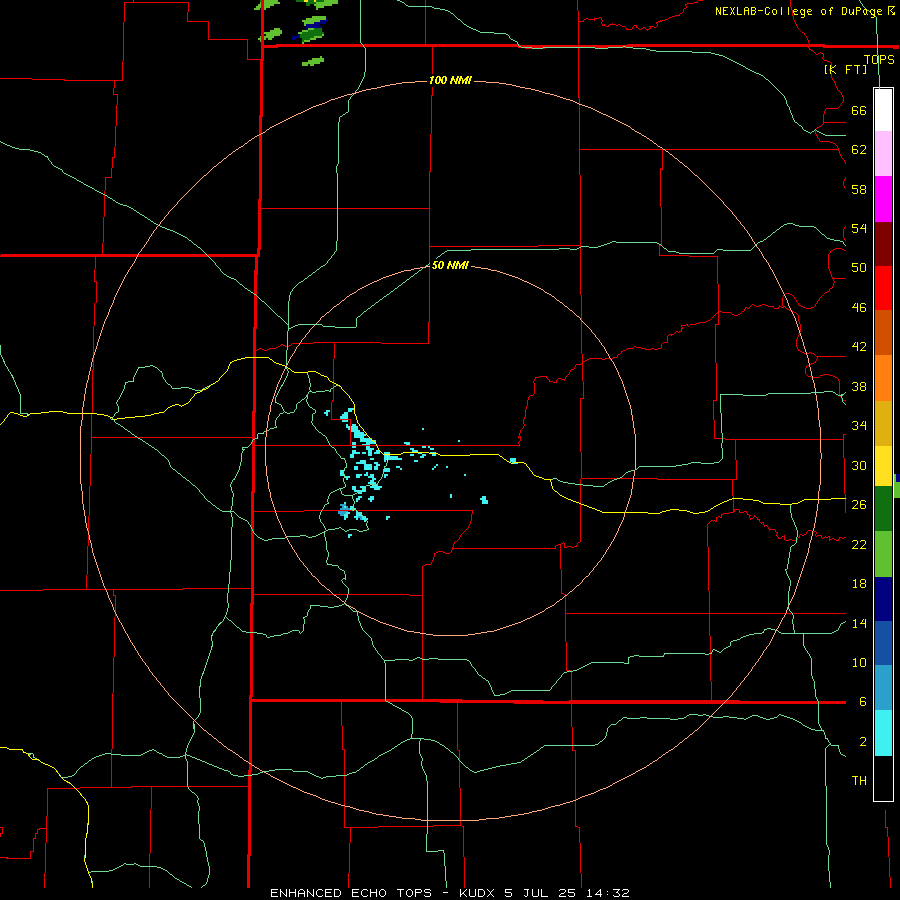Click the '38' legend value

[859, 386]
